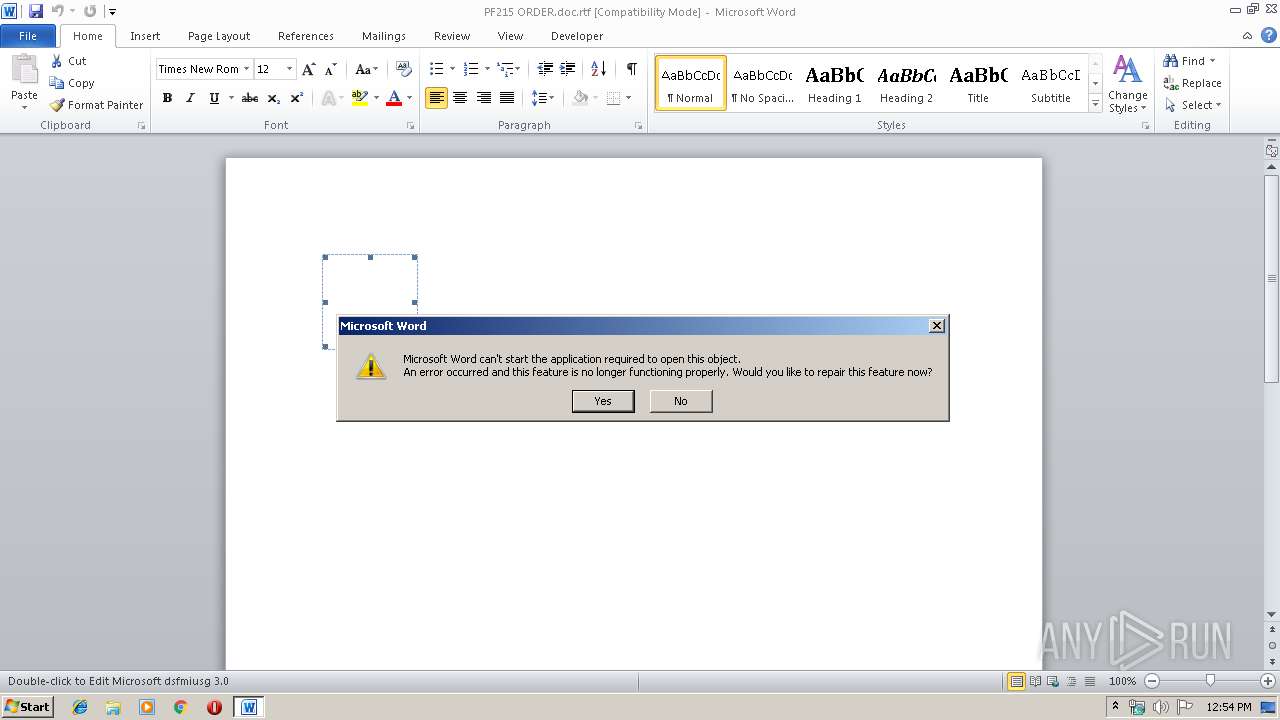Apply strikethrough formatting
The image size is (1280, 720).
(x=250, y=98)
